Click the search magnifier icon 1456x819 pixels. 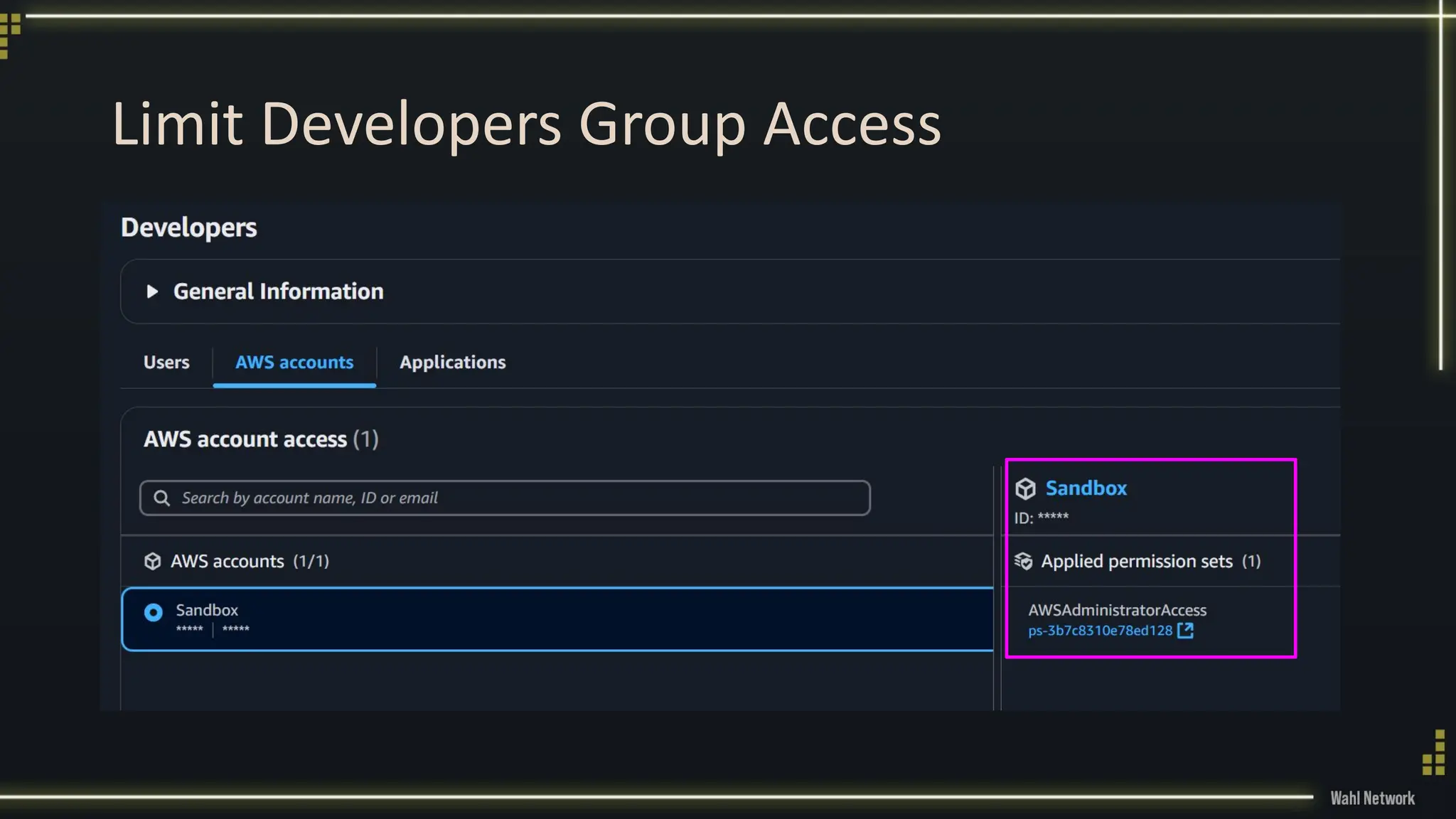click(162, 498)
